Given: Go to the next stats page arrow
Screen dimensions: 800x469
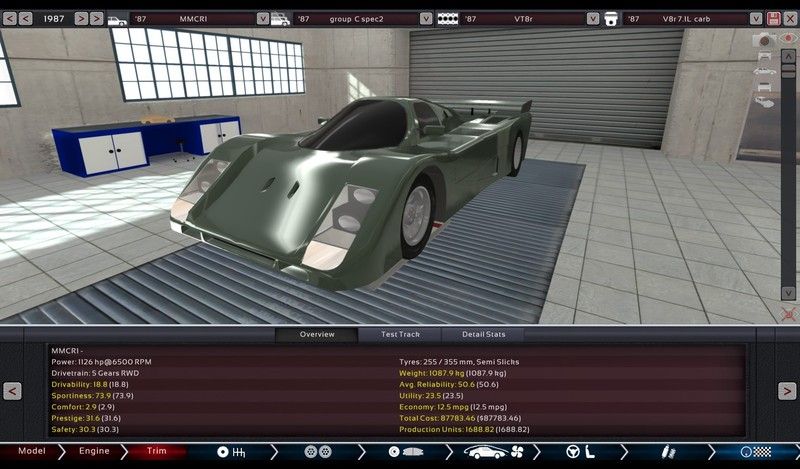Looking at the screenshot, I should point(787,391).
